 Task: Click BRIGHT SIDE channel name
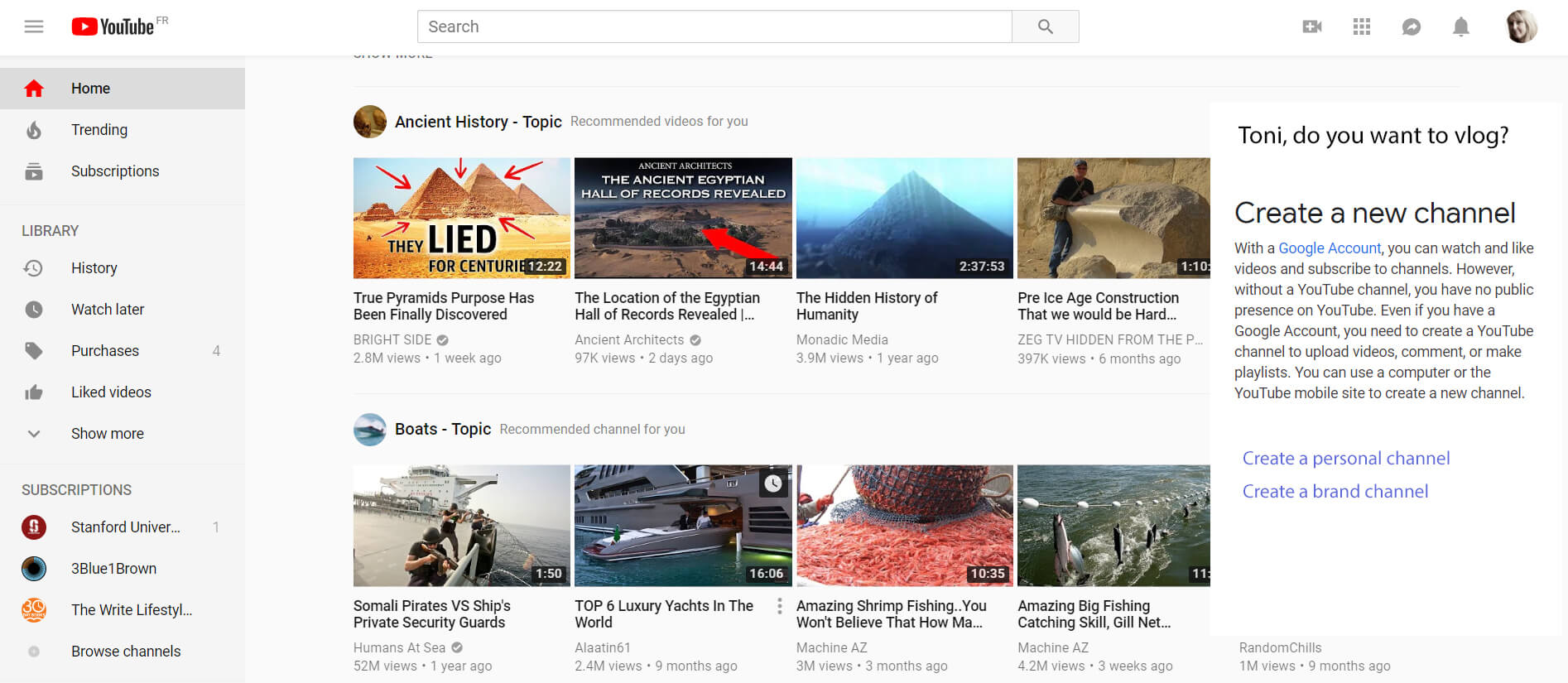[392, 339]
